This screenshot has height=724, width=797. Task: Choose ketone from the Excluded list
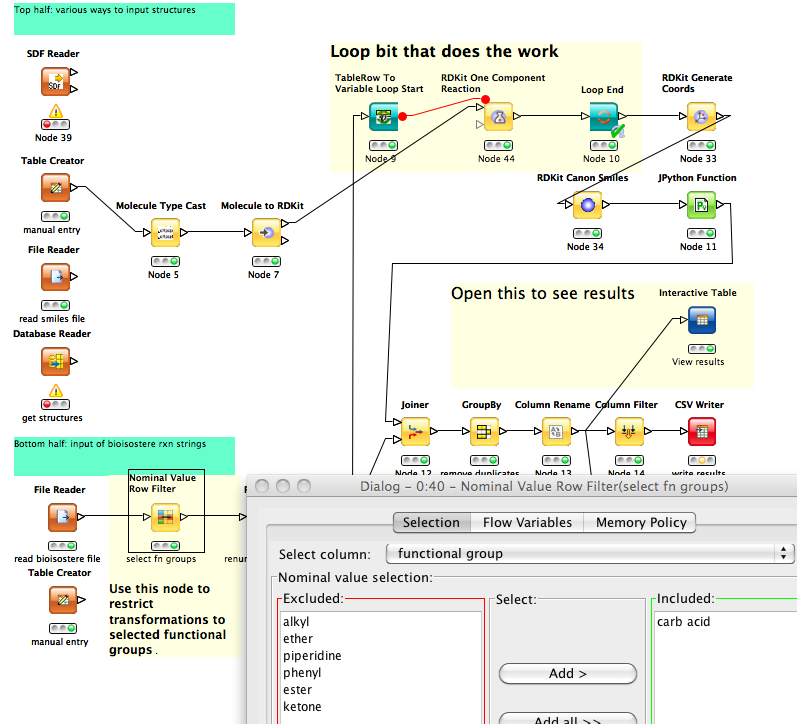(x=302, y=707)
